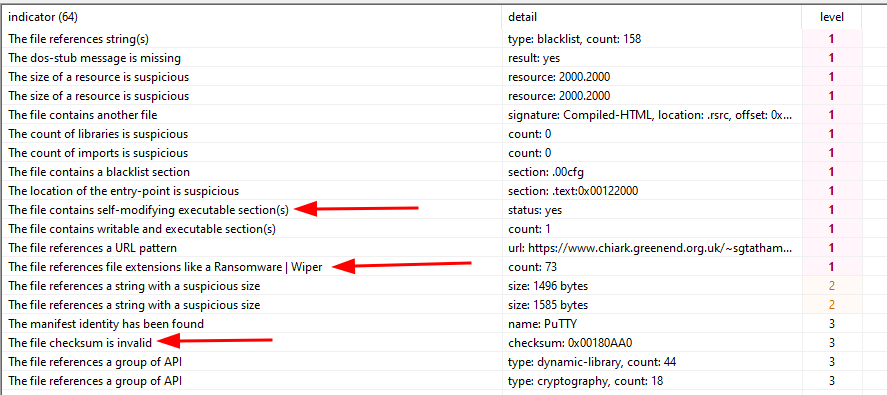
Task: Sort by the indicator (64) column header
Action: 43,18
